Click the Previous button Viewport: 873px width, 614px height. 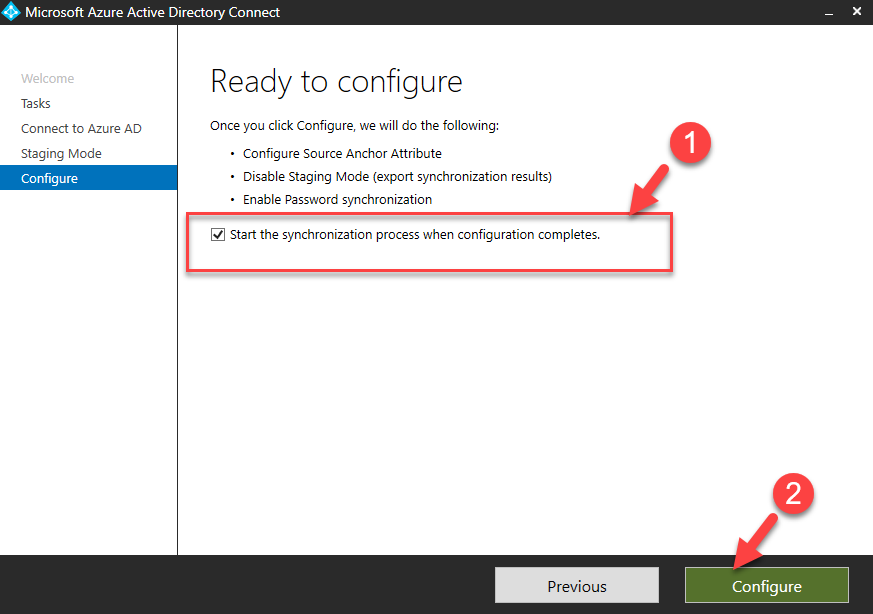577,585
